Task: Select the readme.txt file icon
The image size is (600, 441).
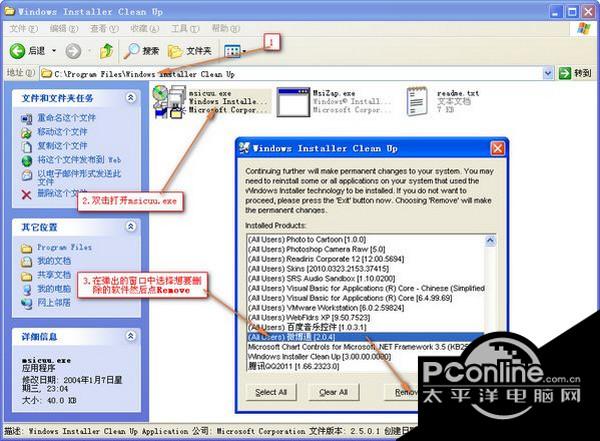Action: point(417,101)
